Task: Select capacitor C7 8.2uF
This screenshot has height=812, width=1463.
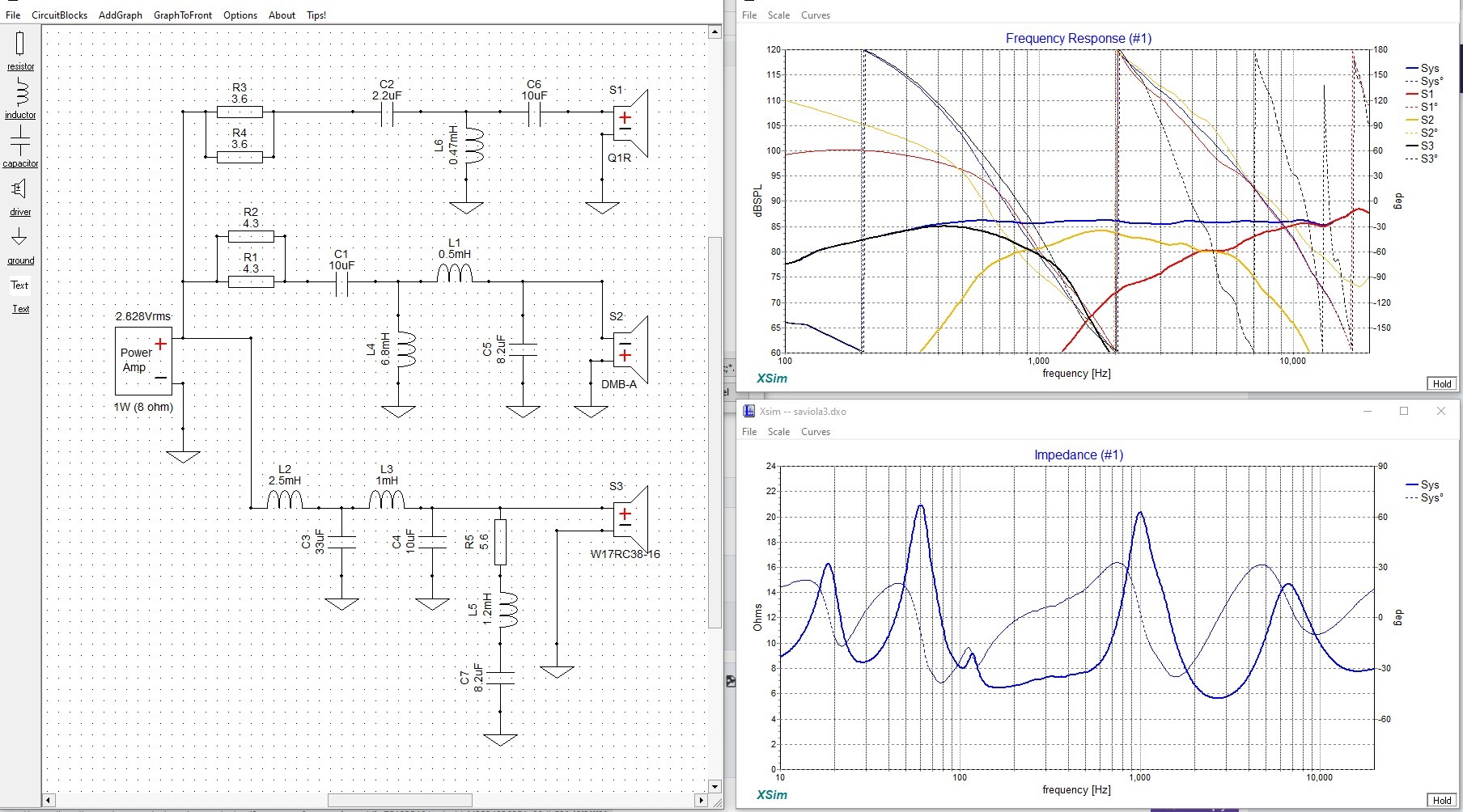Action: click(x=500, y=678)
